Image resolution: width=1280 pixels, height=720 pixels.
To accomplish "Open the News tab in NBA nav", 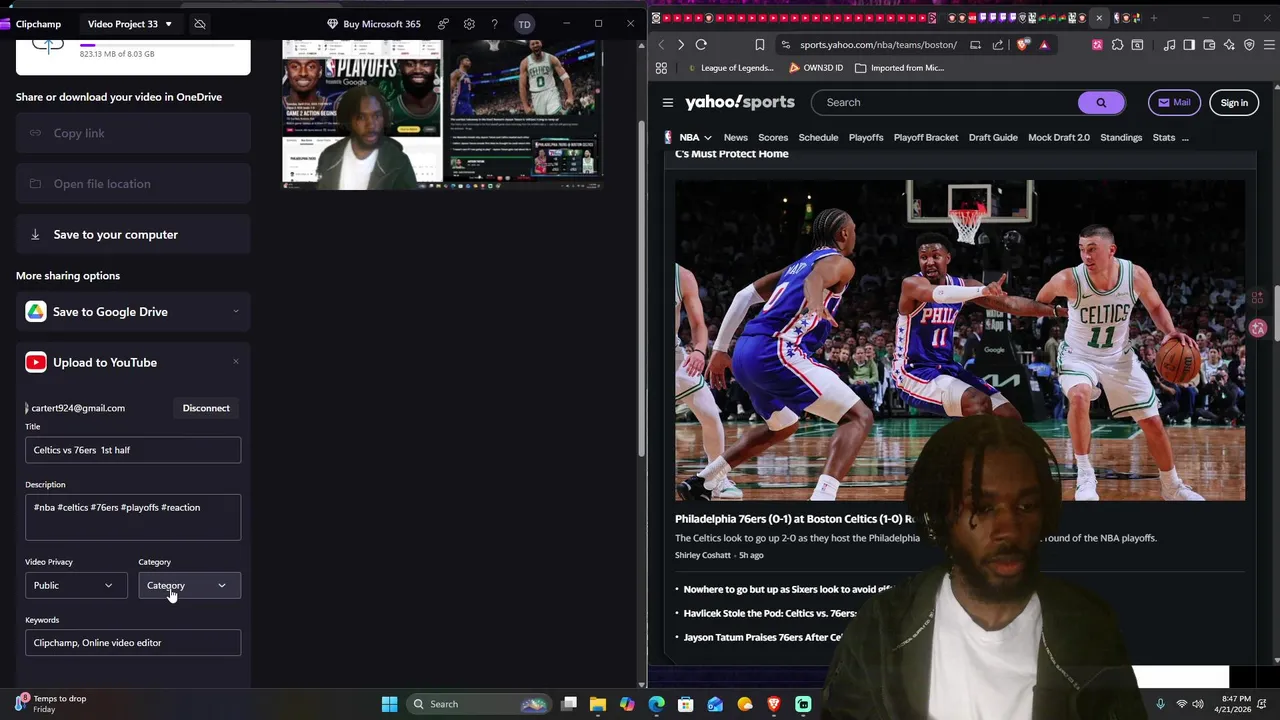I will pyautogui.click(x=735, y=137).
